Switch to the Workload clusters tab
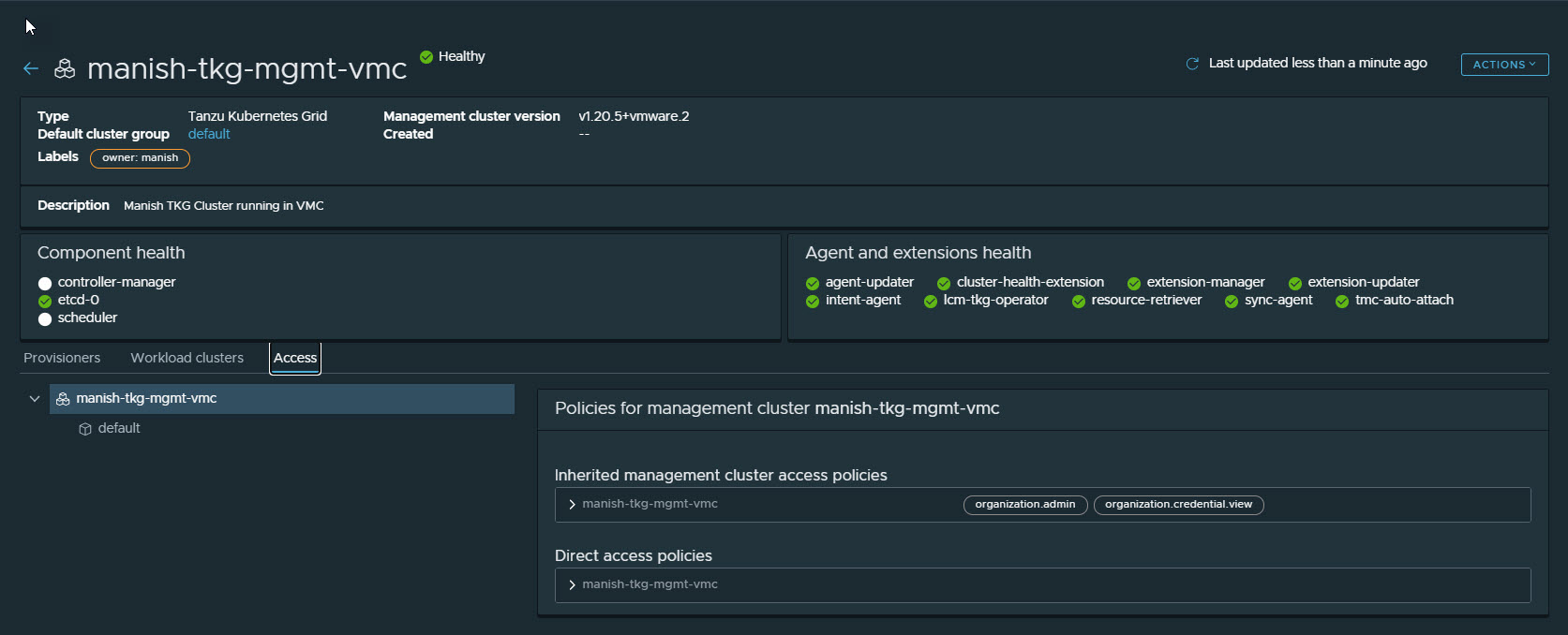1568x635 pixels. click(187, 358)
